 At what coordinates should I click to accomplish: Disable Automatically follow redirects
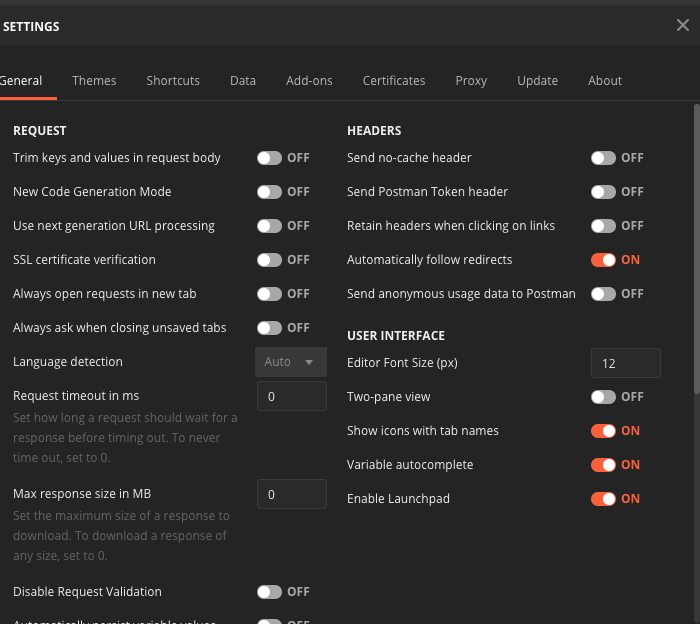tap(603, 260)
